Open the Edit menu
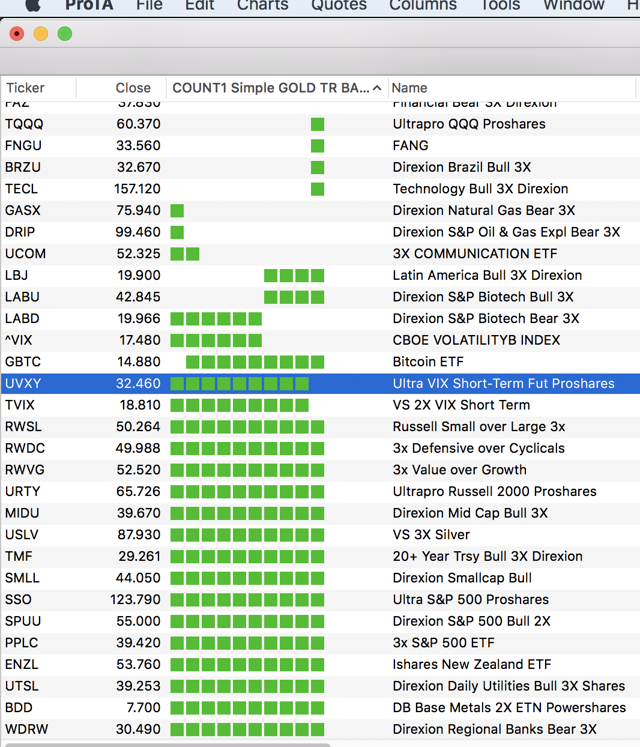Image resolution: width=640 pixels, height=747 pixels. (199, 5)
